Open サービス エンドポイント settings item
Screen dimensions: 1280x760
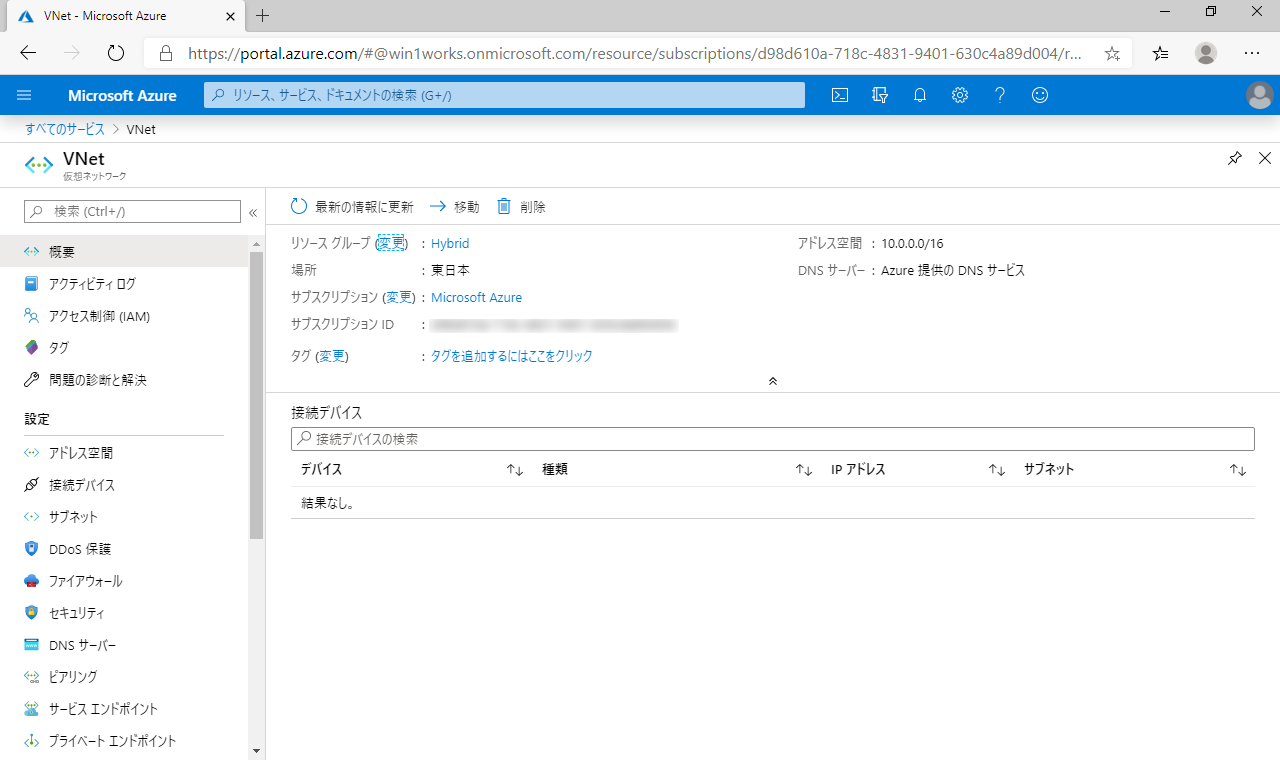124,709
